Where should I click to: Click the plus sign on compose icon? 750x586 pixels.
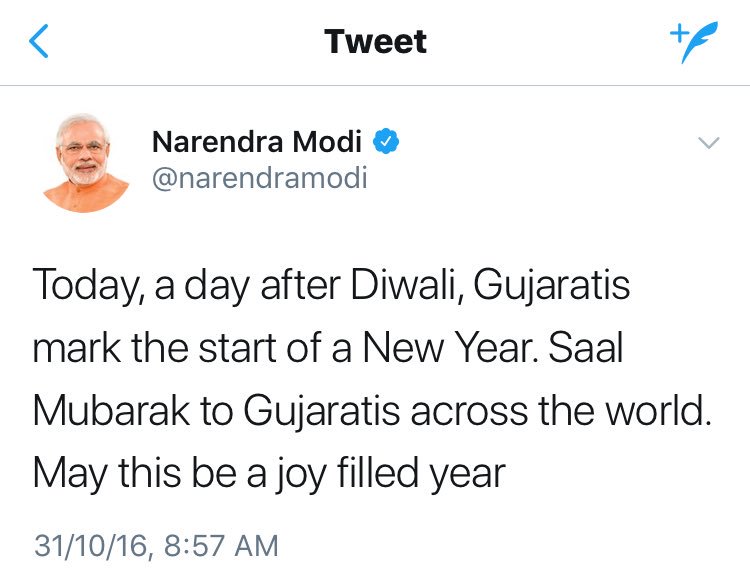678,33
